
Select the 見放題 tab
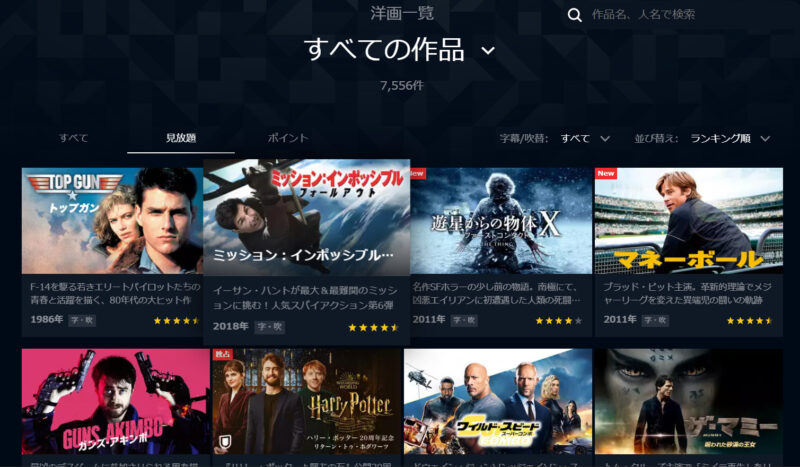pyautogui.click(x=181, y=138)
